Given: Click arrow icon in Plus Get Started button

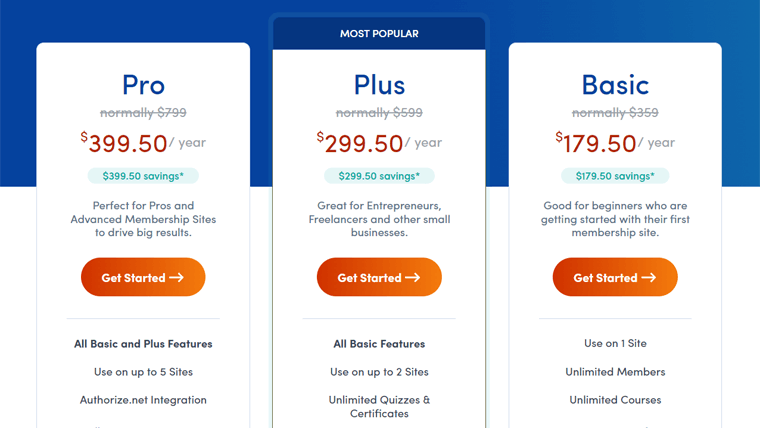Looking at the screenshot, I should click(412, 277).
